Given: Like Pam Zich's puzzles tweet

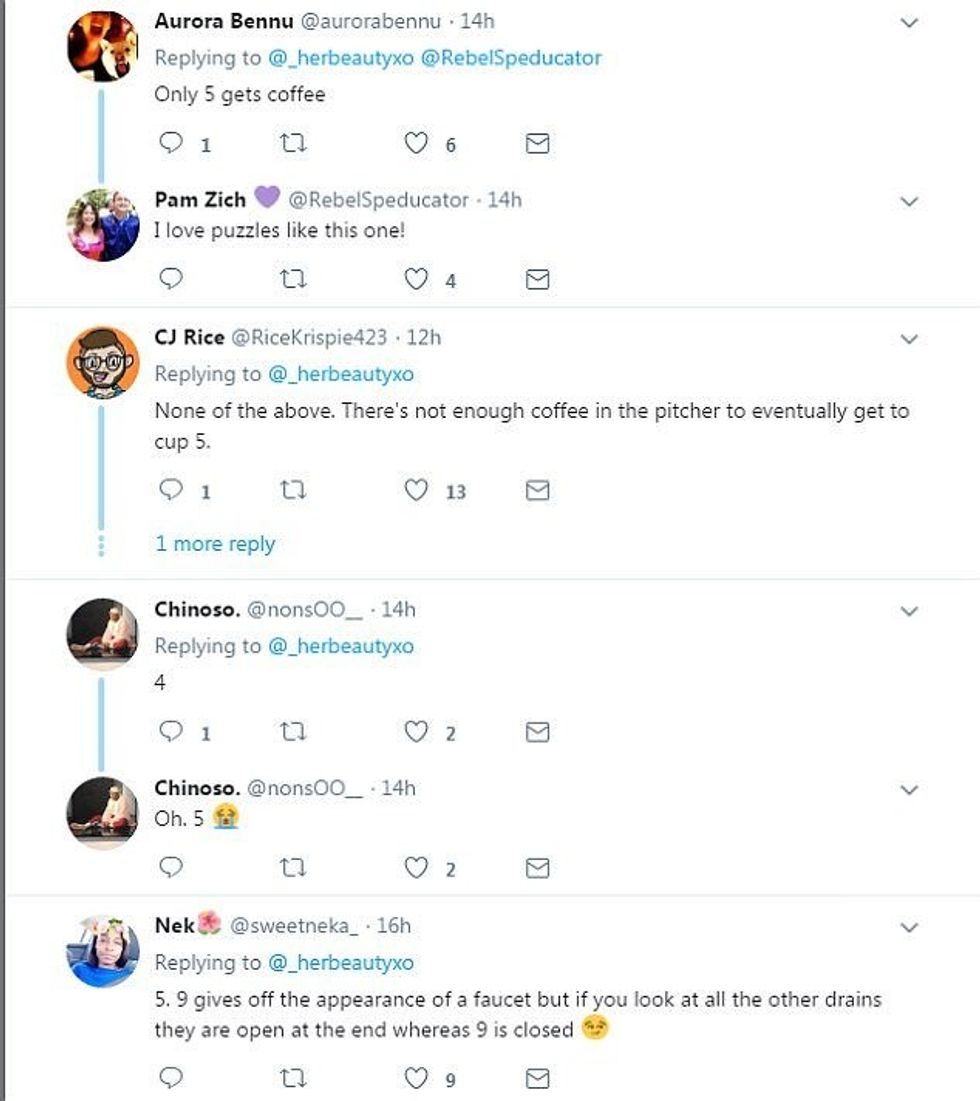Looking at the screenshot, I should coord(416,280).
